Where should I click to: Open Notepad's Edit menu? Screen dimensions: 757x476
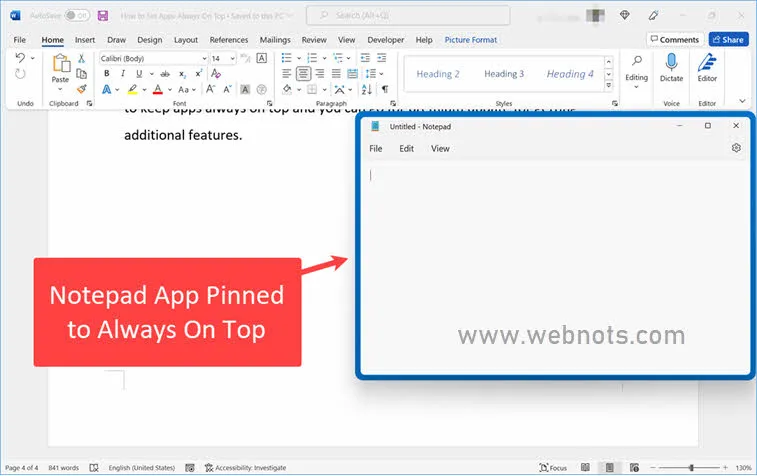pos(407,149)
